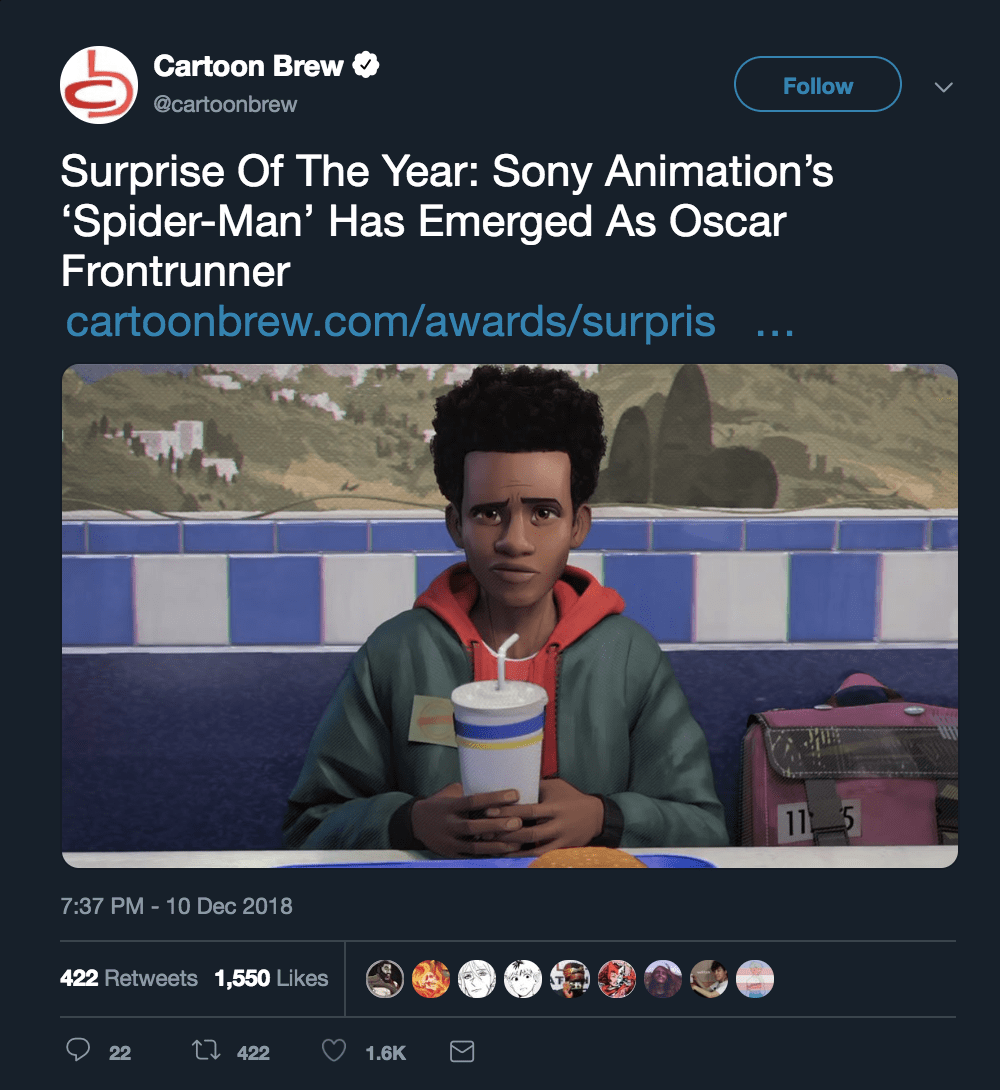The image size is (1000, 1090).
Task: Open the red-costumed comic character liker avatar
Action: pos(616,979)
